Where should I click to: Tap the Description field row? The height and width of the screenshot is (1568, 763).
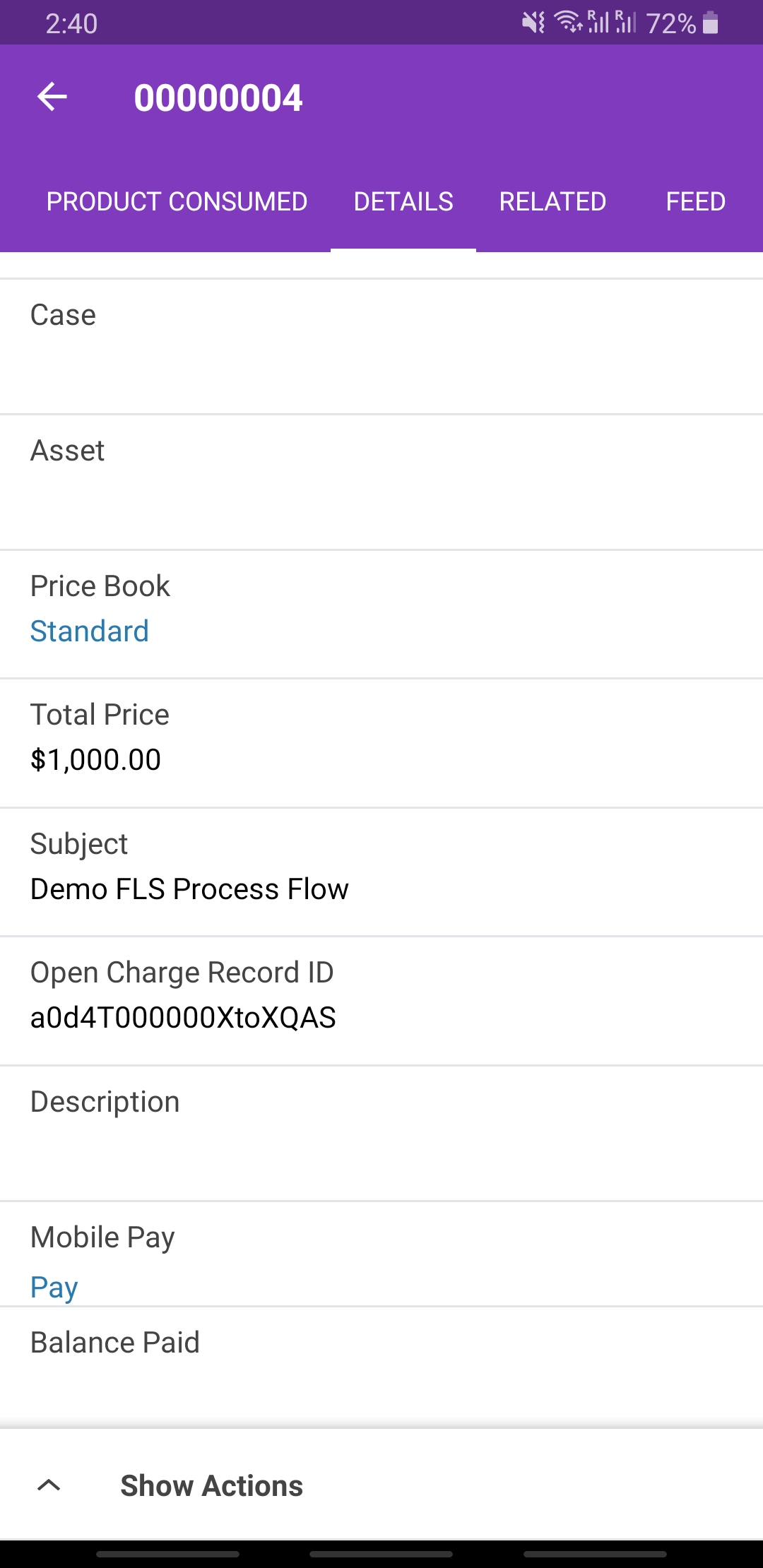click(x=381, y=1134)
